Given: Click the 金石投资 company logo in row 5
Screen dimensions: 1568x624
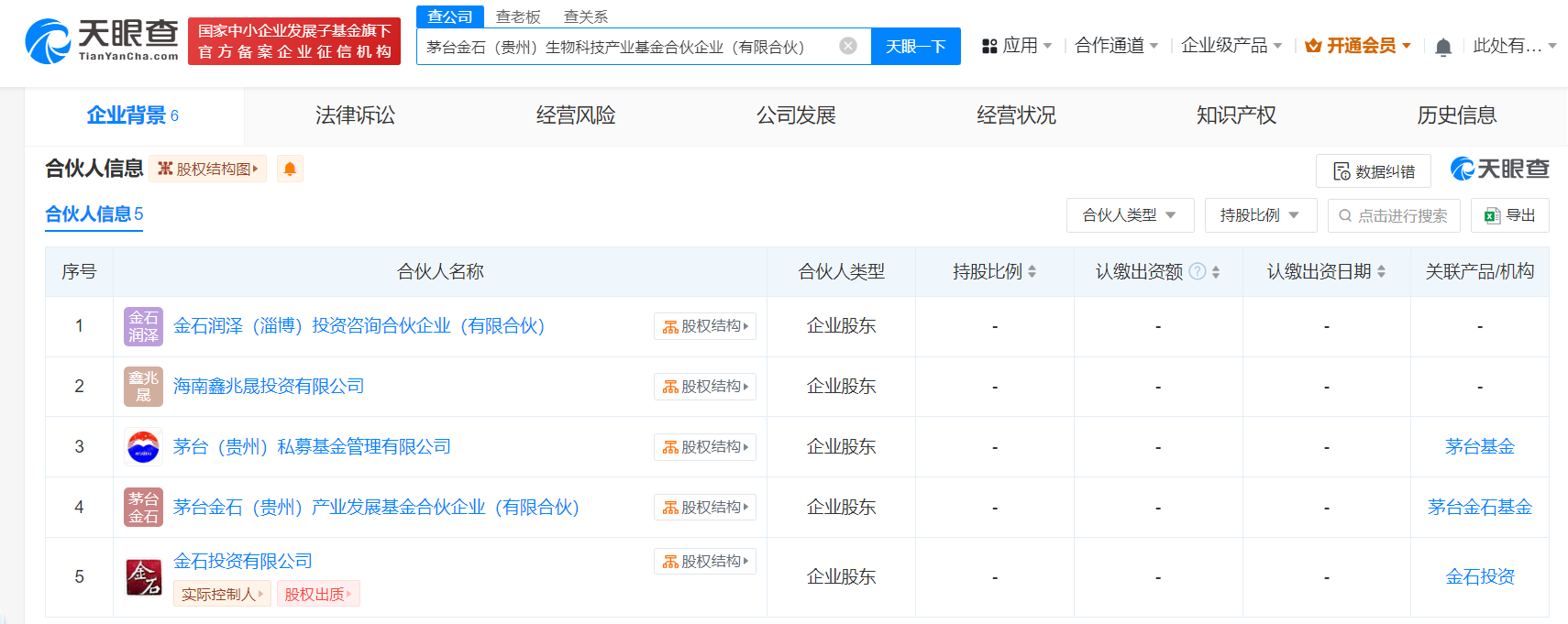Looking at the screenshot, I should pos(143,577).
